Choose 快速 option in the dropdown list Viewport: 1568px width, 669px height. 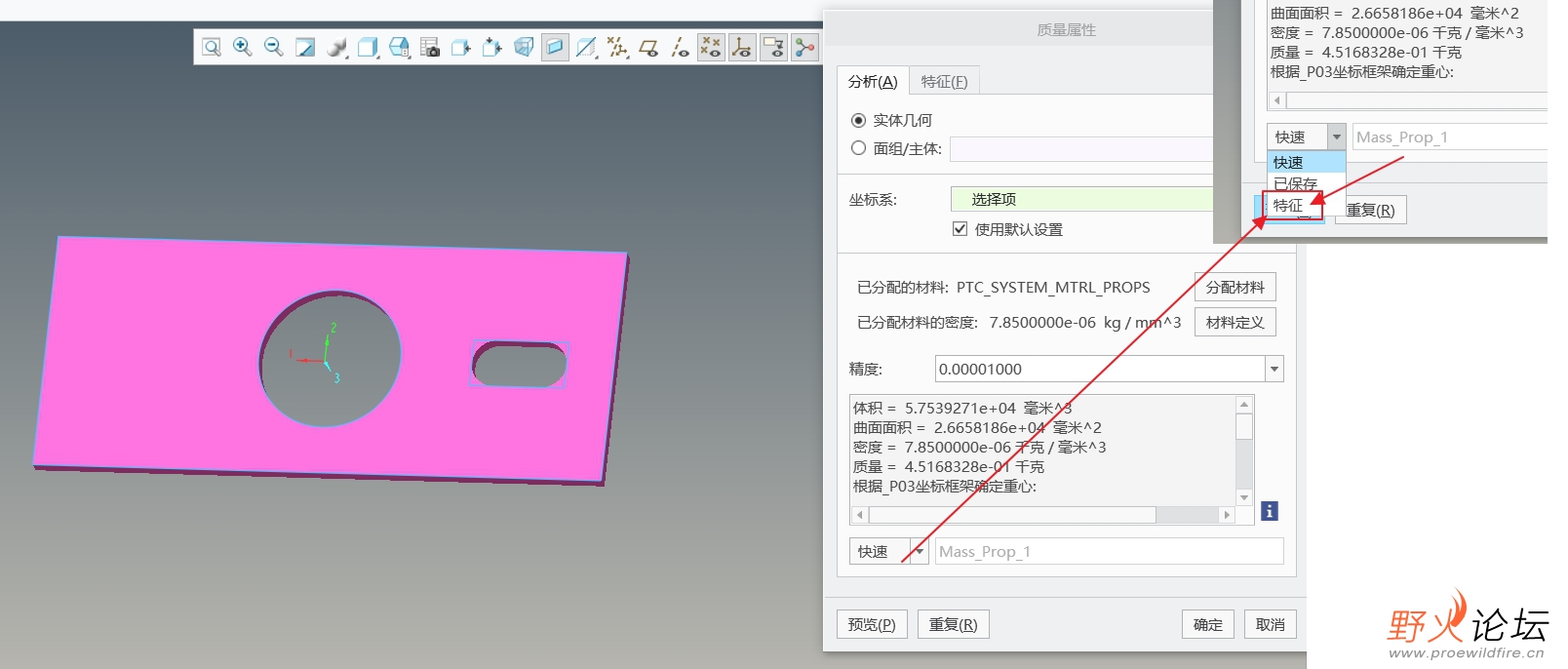[1306, 162]
